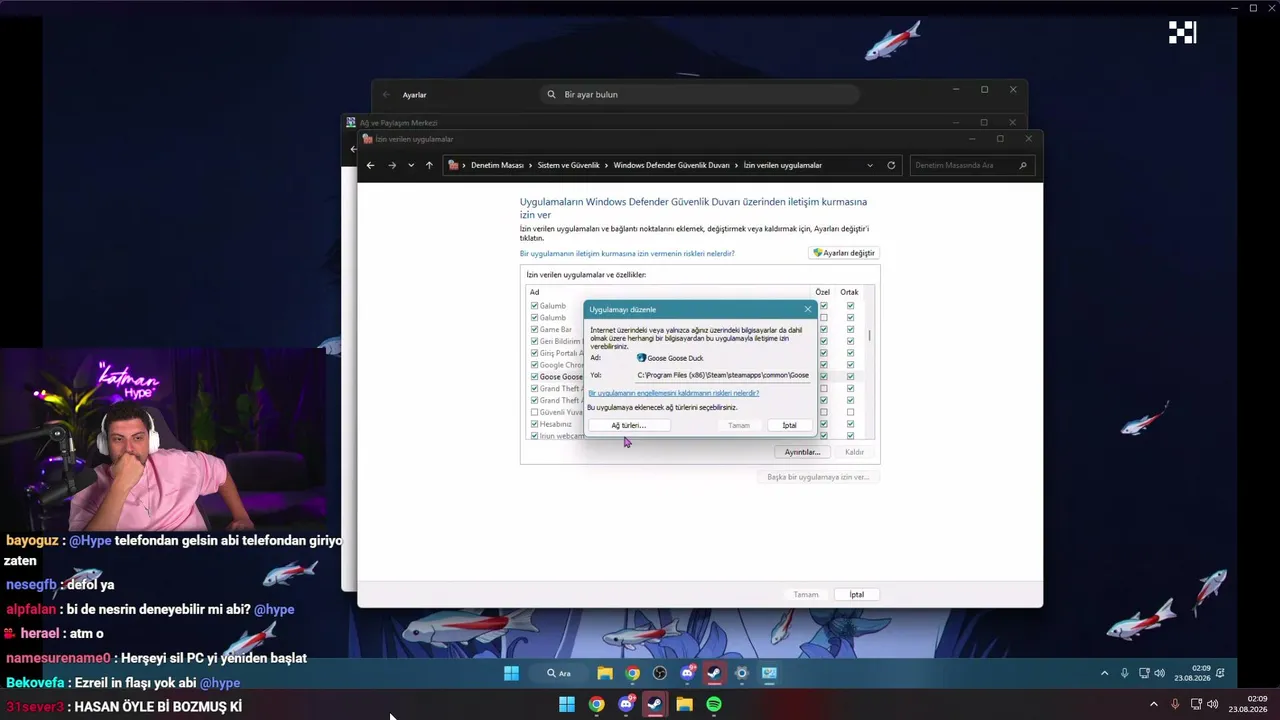The image size is (1280, 720).
Task: Open the Ayrıntılar... button
Action: coord(802,452)
